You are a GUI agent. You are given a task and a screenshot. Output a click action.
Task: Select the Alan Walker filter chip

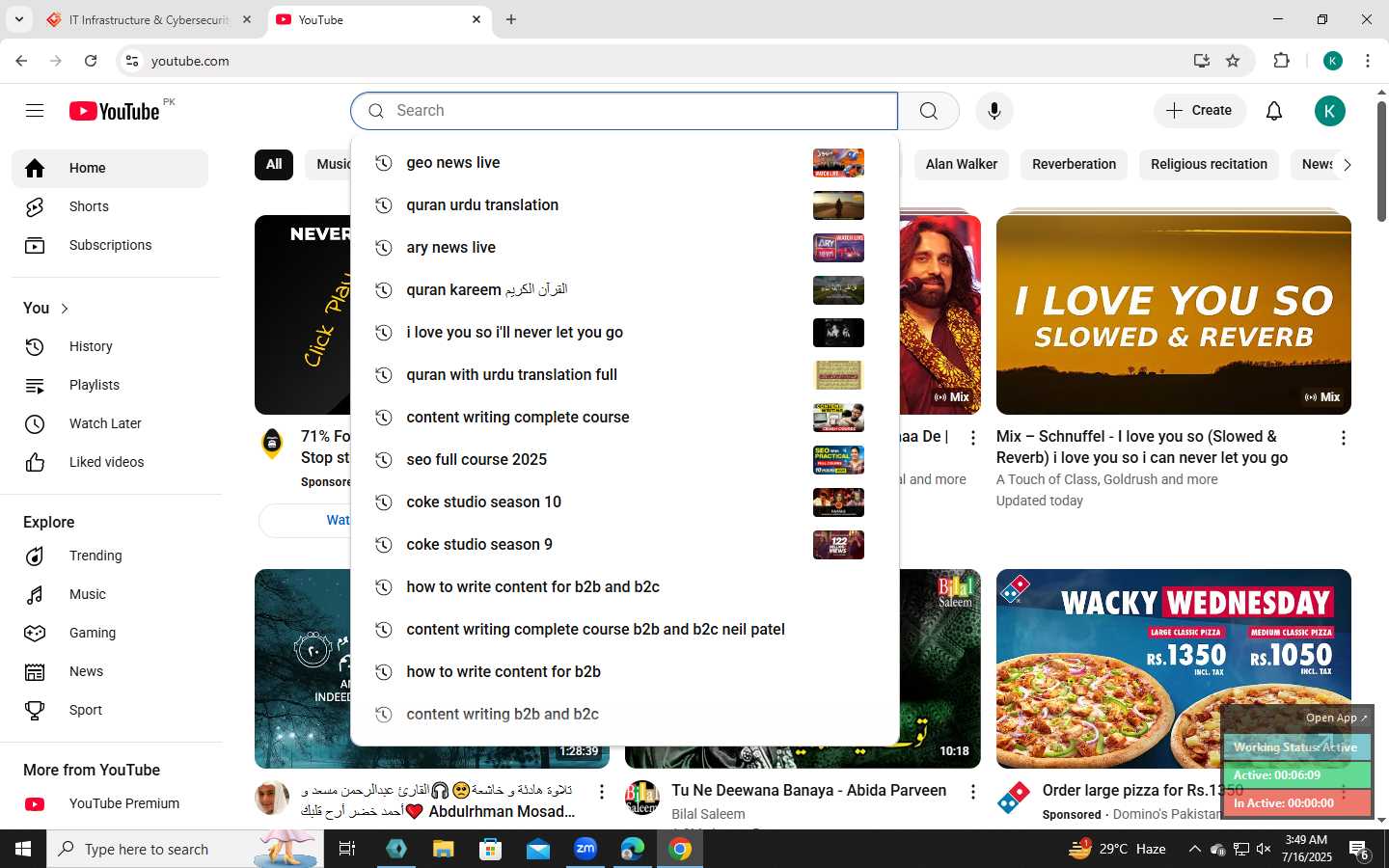coord(962,165)
